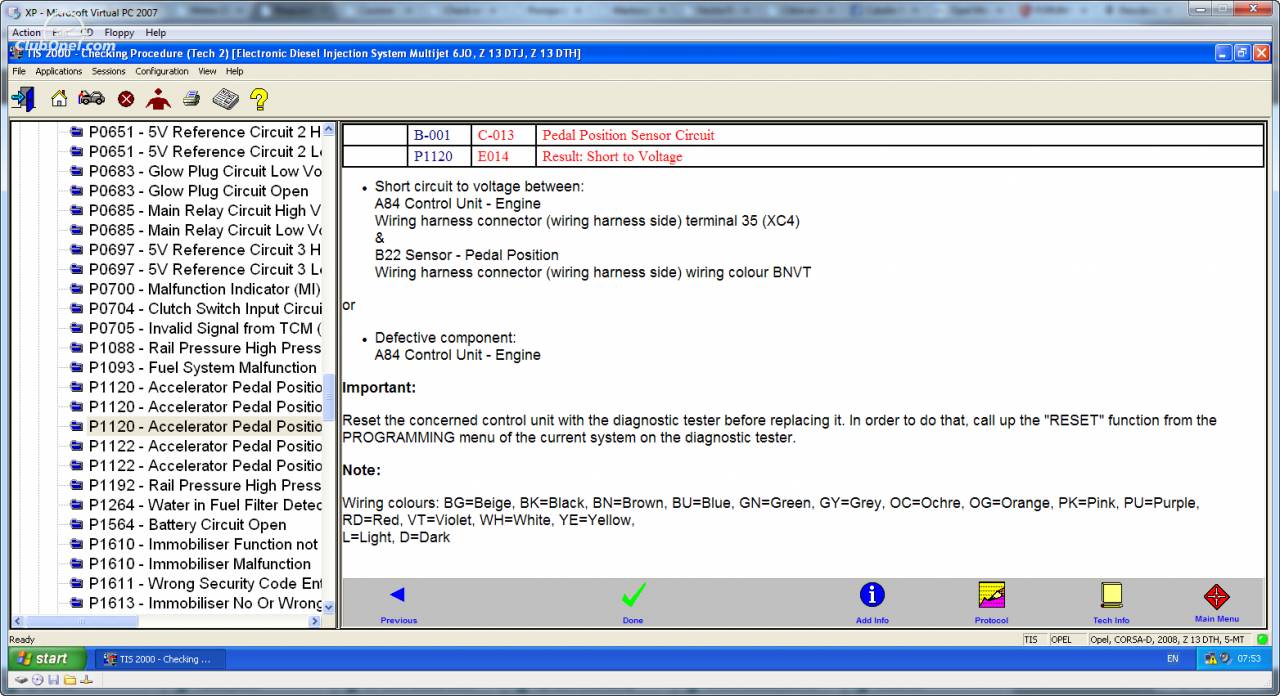Open the Virtual PC Action menu
Viewport: 1280px width, 696px height.
coord(27,33)
